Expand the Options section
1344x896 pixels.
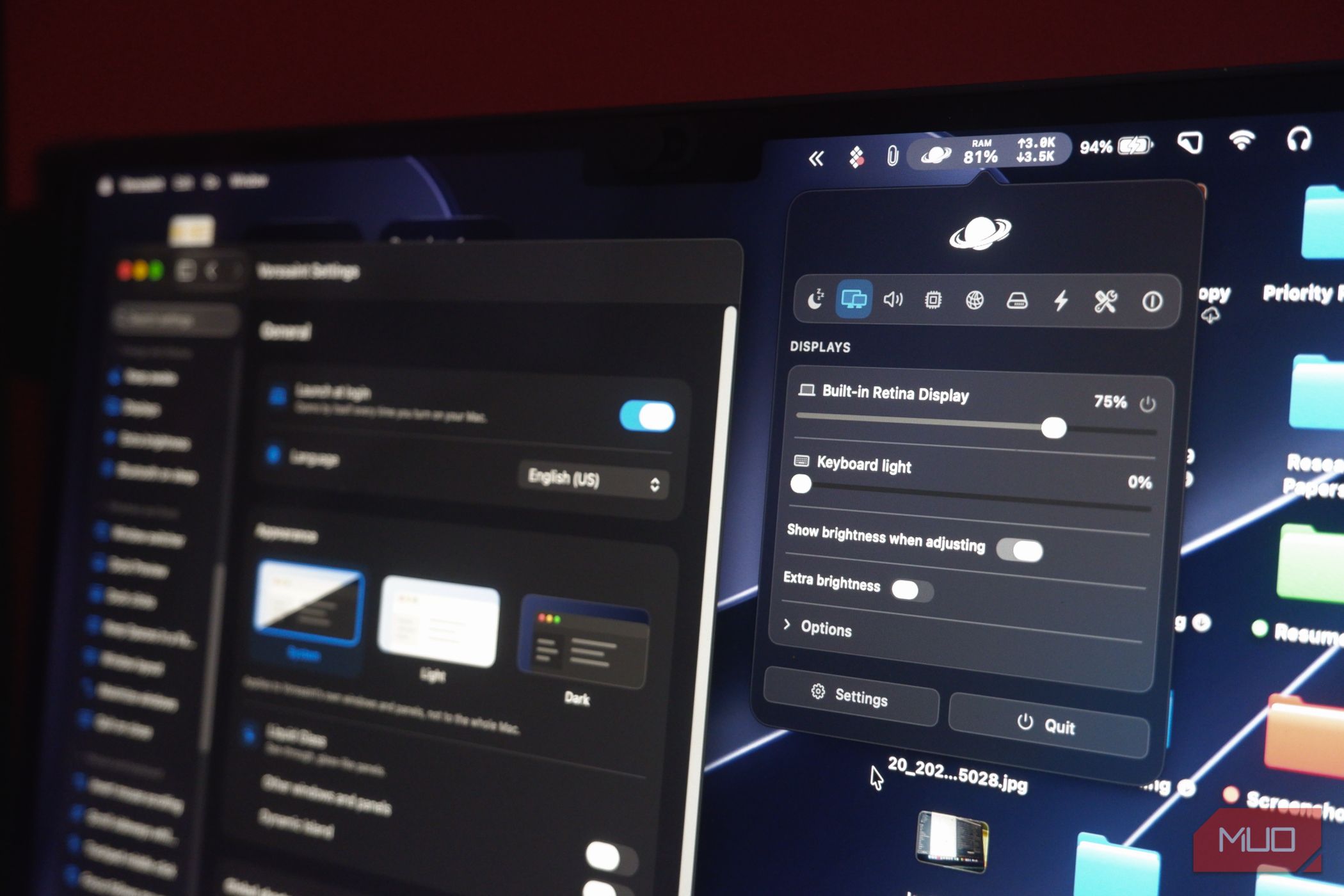pos(819,628)
